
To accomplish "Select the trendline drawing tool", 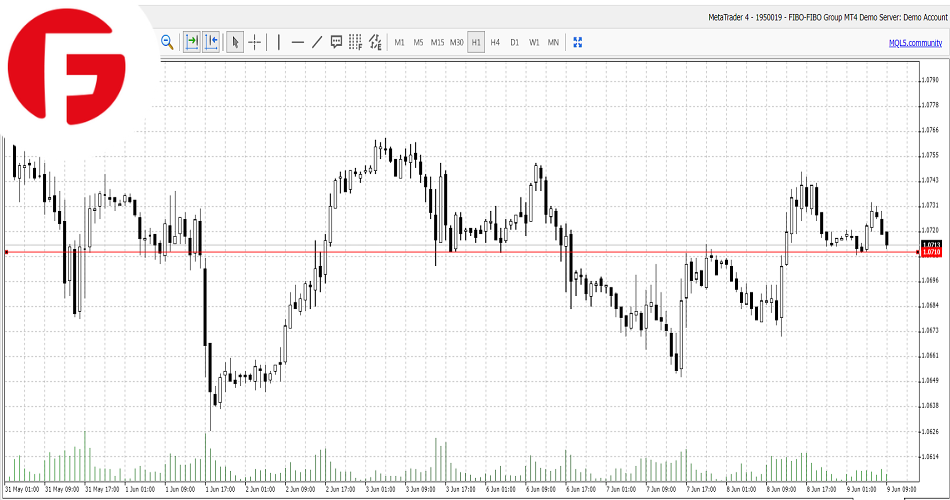I will tap(317, 42).
